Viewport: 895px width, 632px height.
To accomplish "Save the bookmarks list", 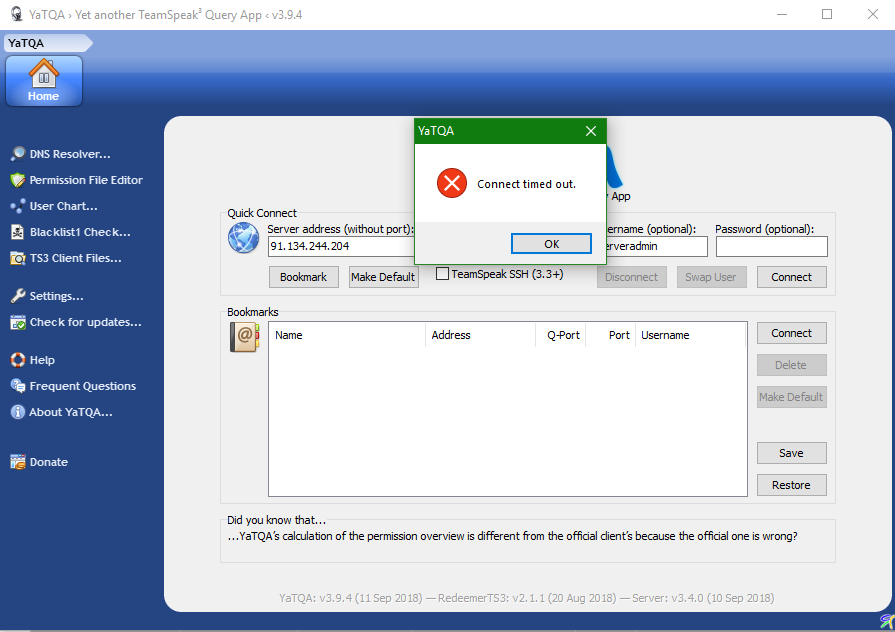I will (792, 453).
